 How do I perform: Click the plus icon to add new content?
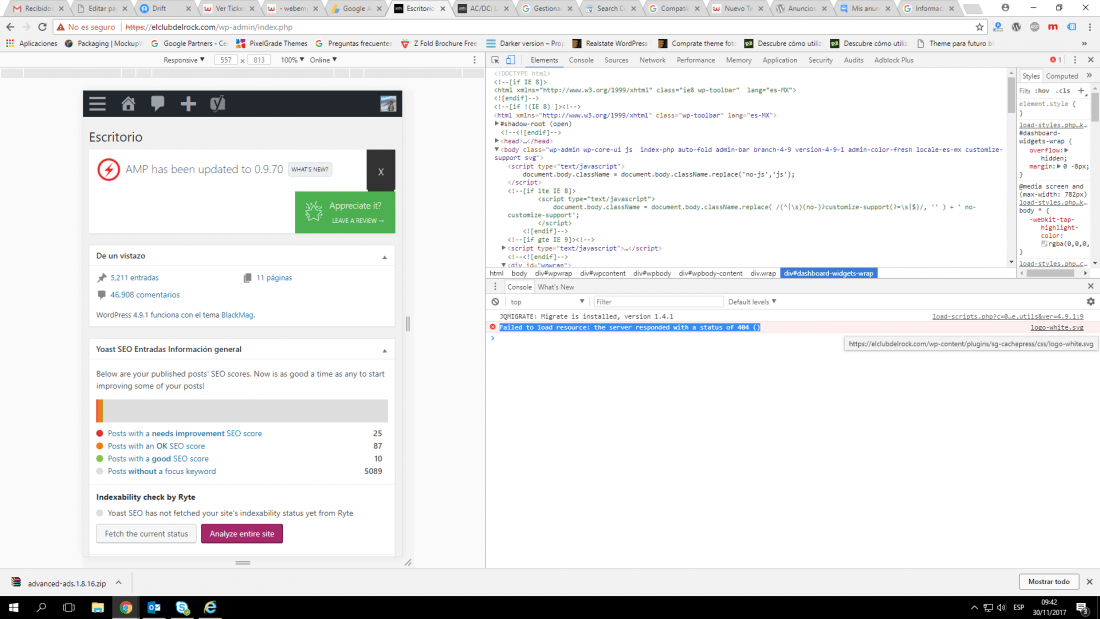(188, 104)
